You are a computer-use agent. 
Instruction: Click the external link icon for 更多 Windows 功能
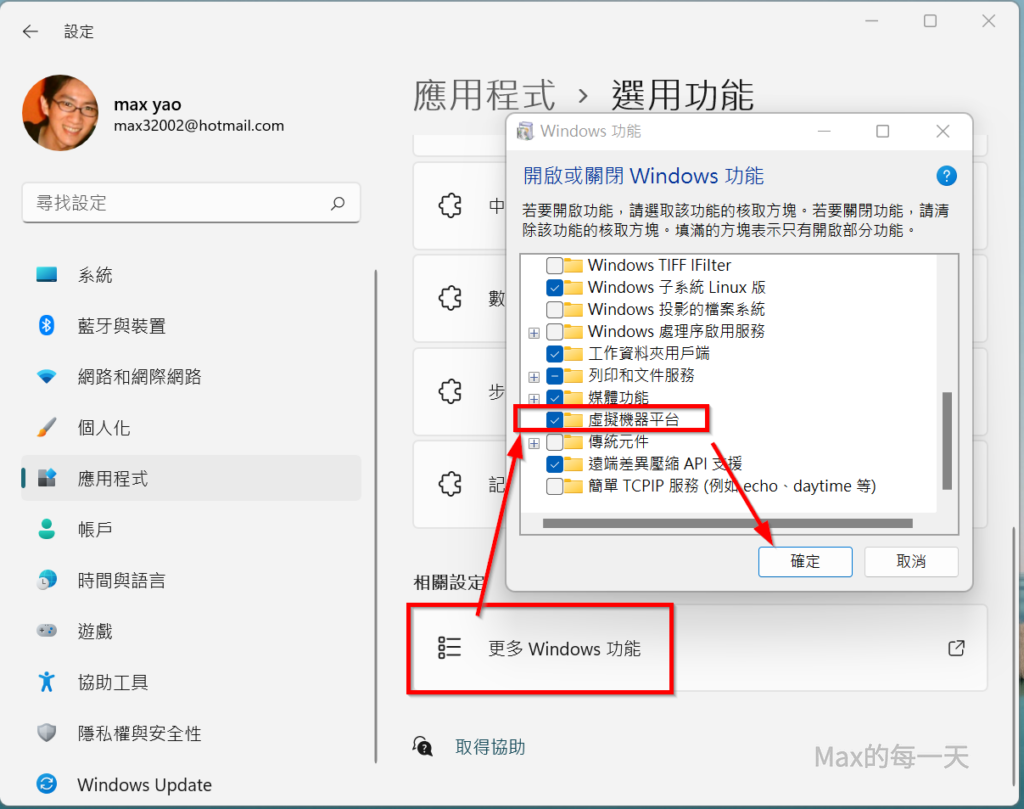(956, 648)
